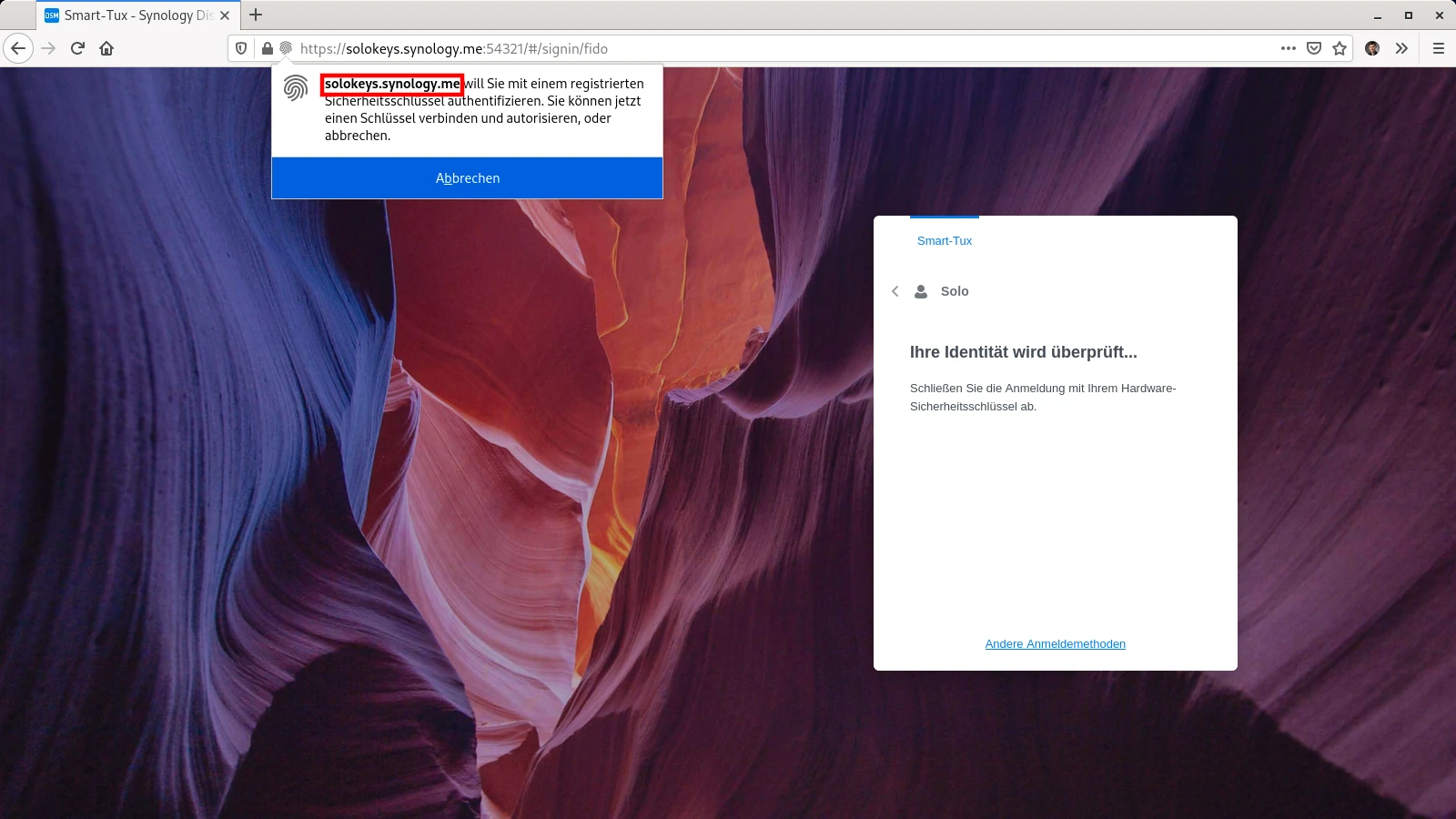Go back using the login card chevron
The image size is (1456, 819).
895,291
